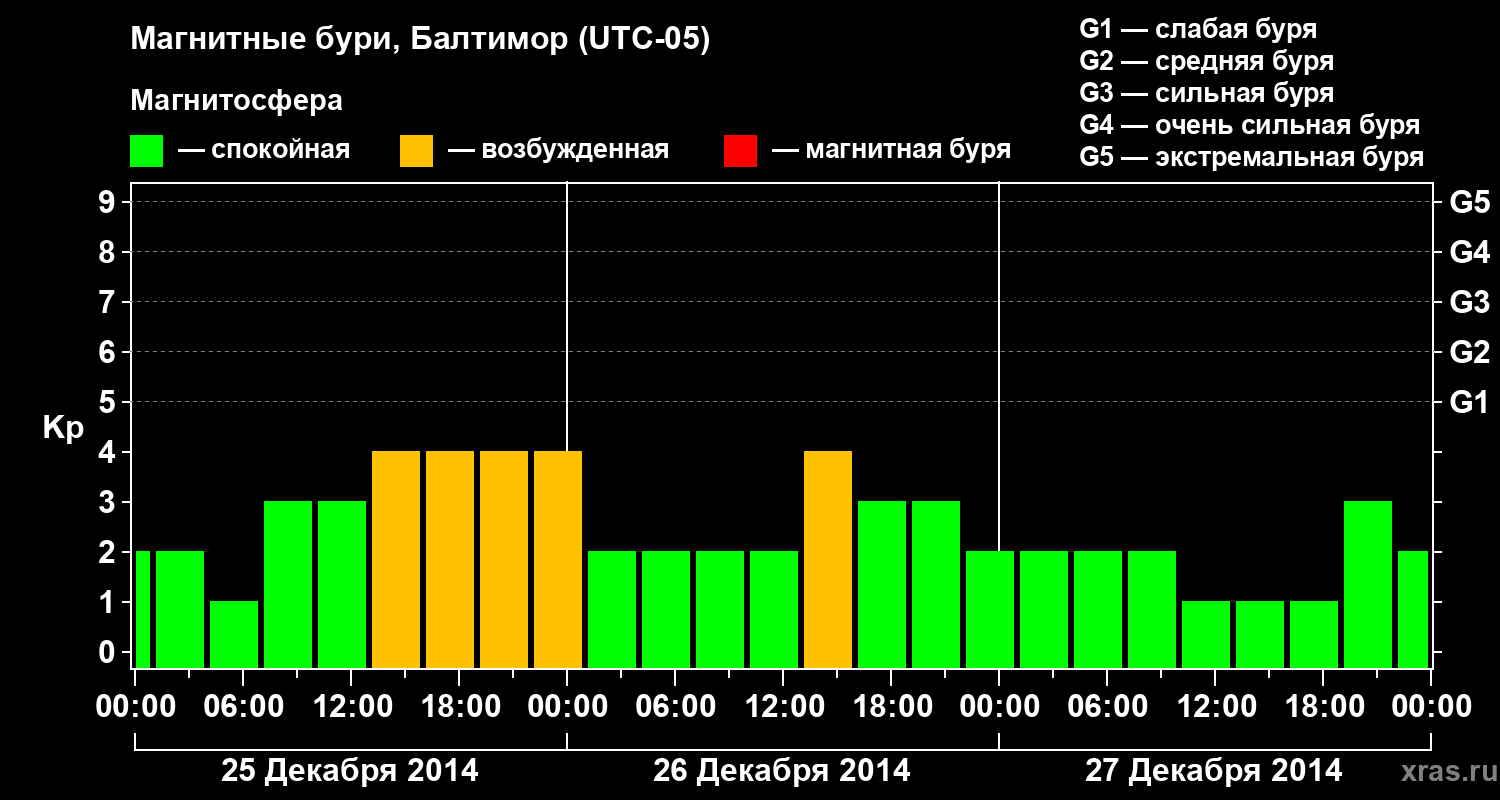Click the G4 label on right axis
1500x800 pixels.
1469,253
